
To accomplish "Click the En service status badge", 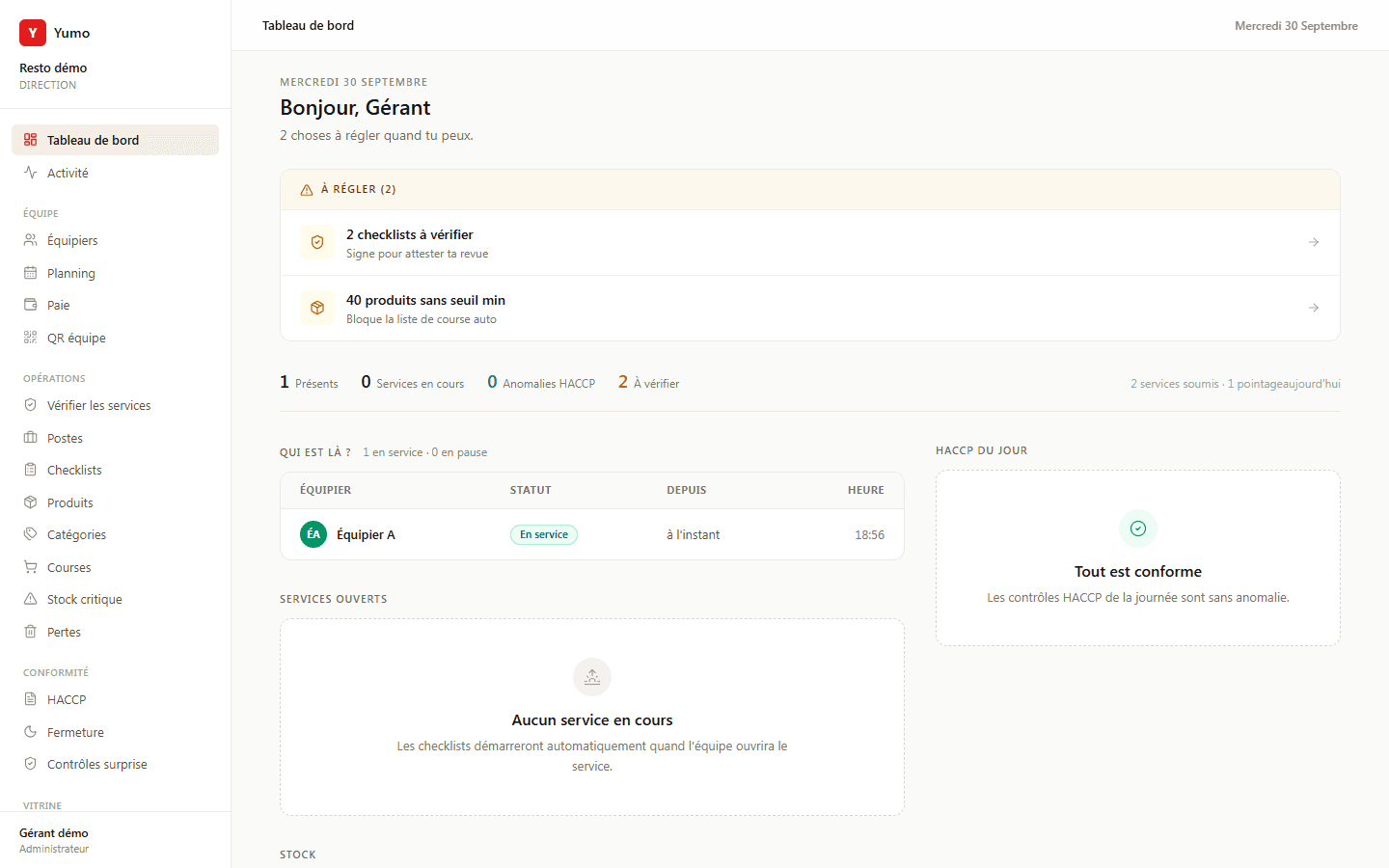I will pos(544,534).
